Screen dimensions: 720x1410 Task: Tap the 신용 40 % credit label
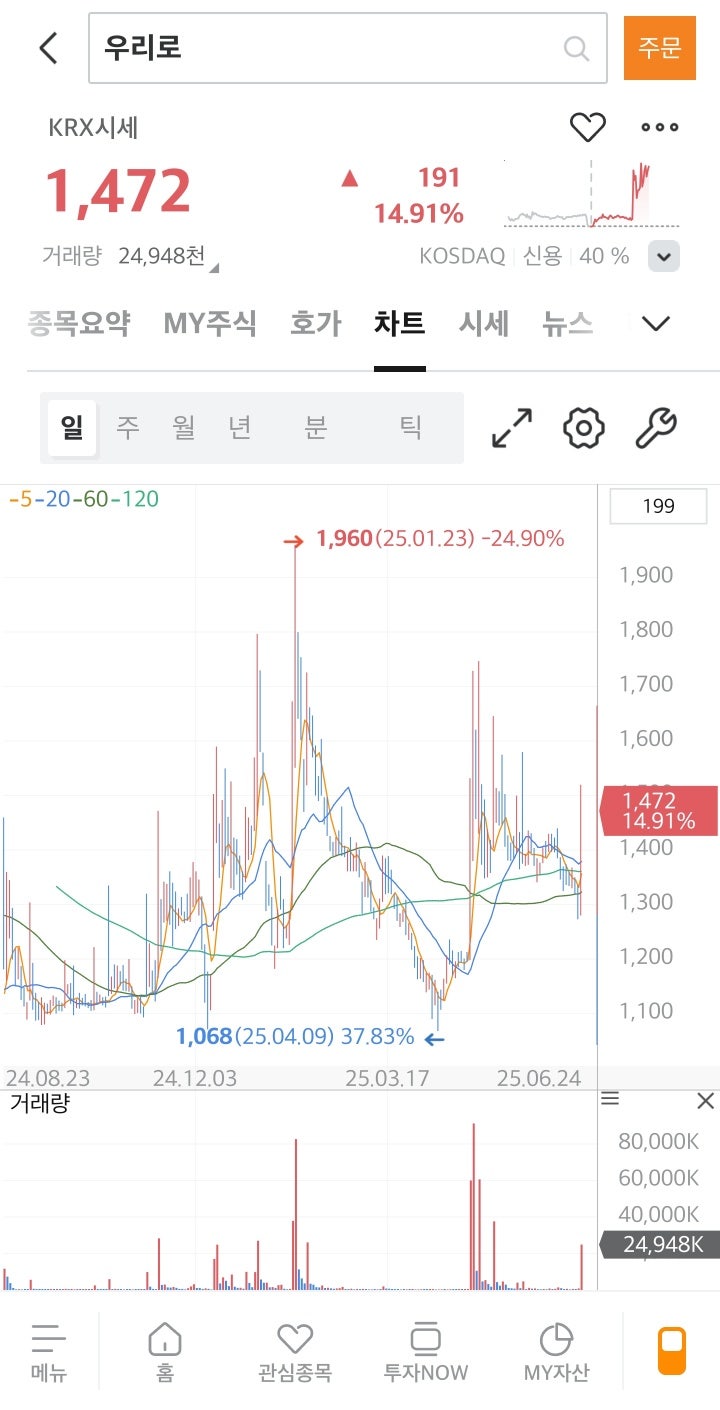click(x=577, y=256)
